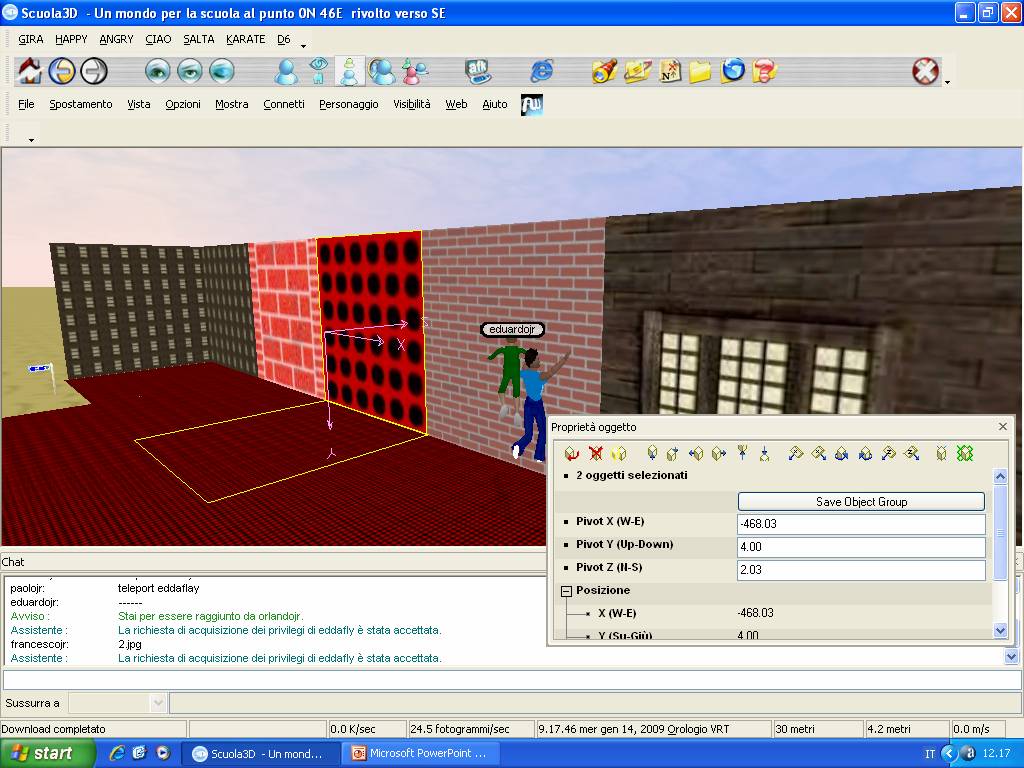
Task: Move object left with left-arrow cube icon
Action: 696,453
